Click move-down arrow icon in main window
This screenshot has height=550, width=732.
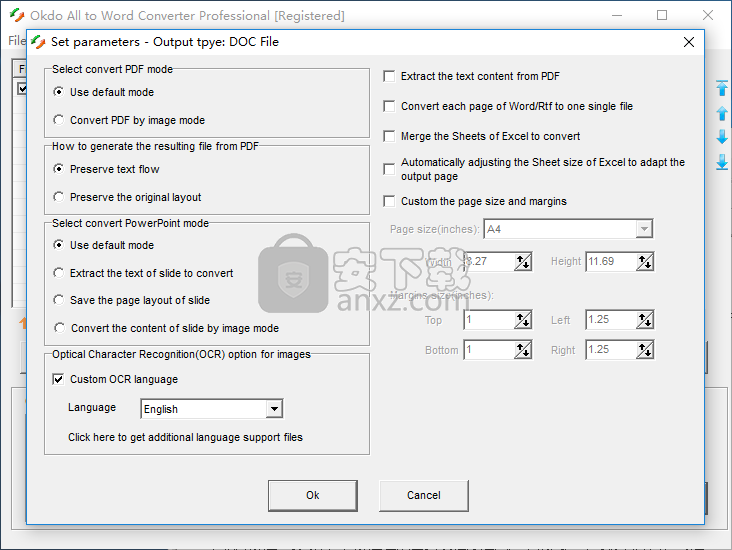click(x=722, y=137)
